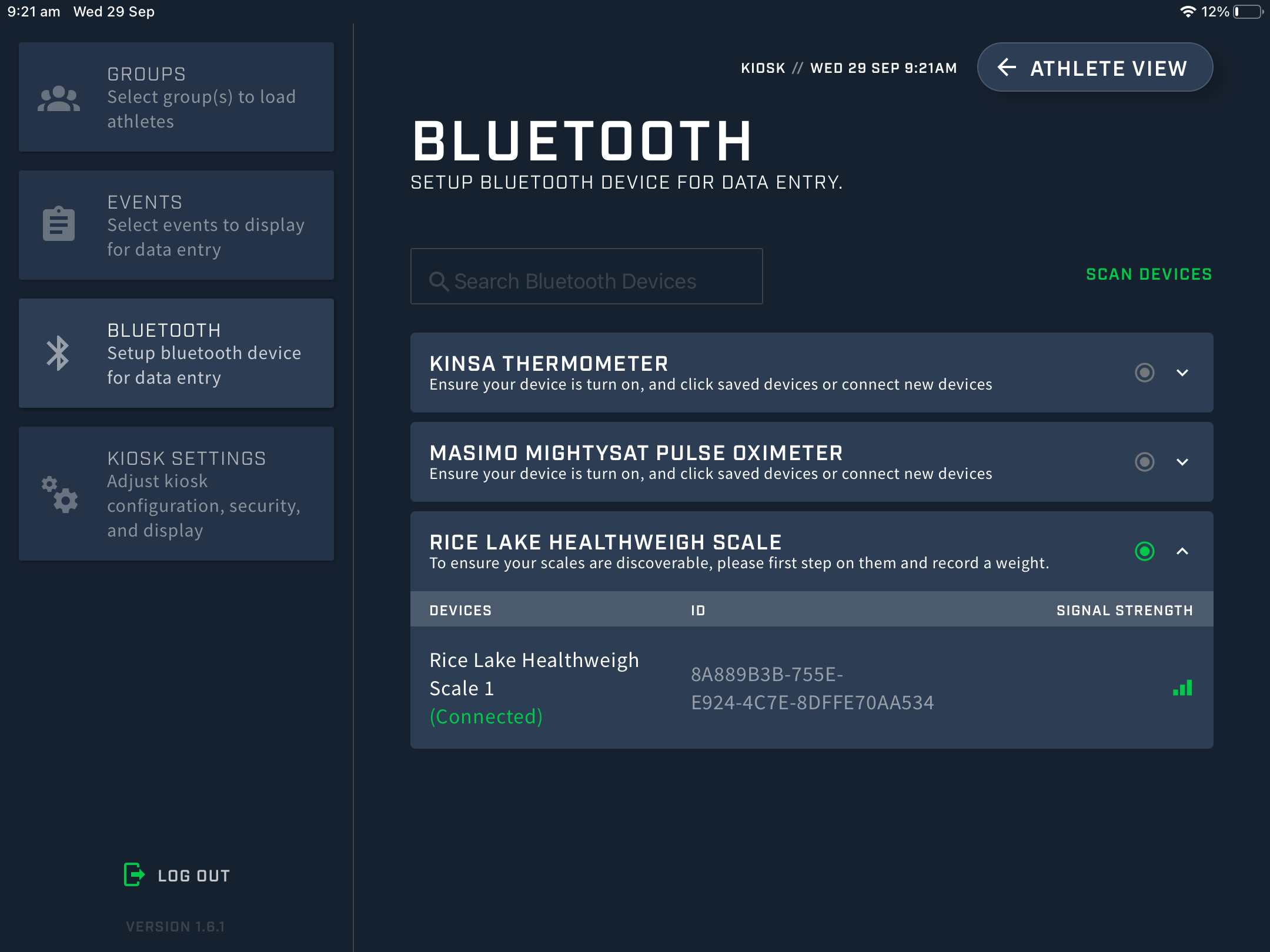Open the Kiosk Settings menu card

[x=176, y=494]
